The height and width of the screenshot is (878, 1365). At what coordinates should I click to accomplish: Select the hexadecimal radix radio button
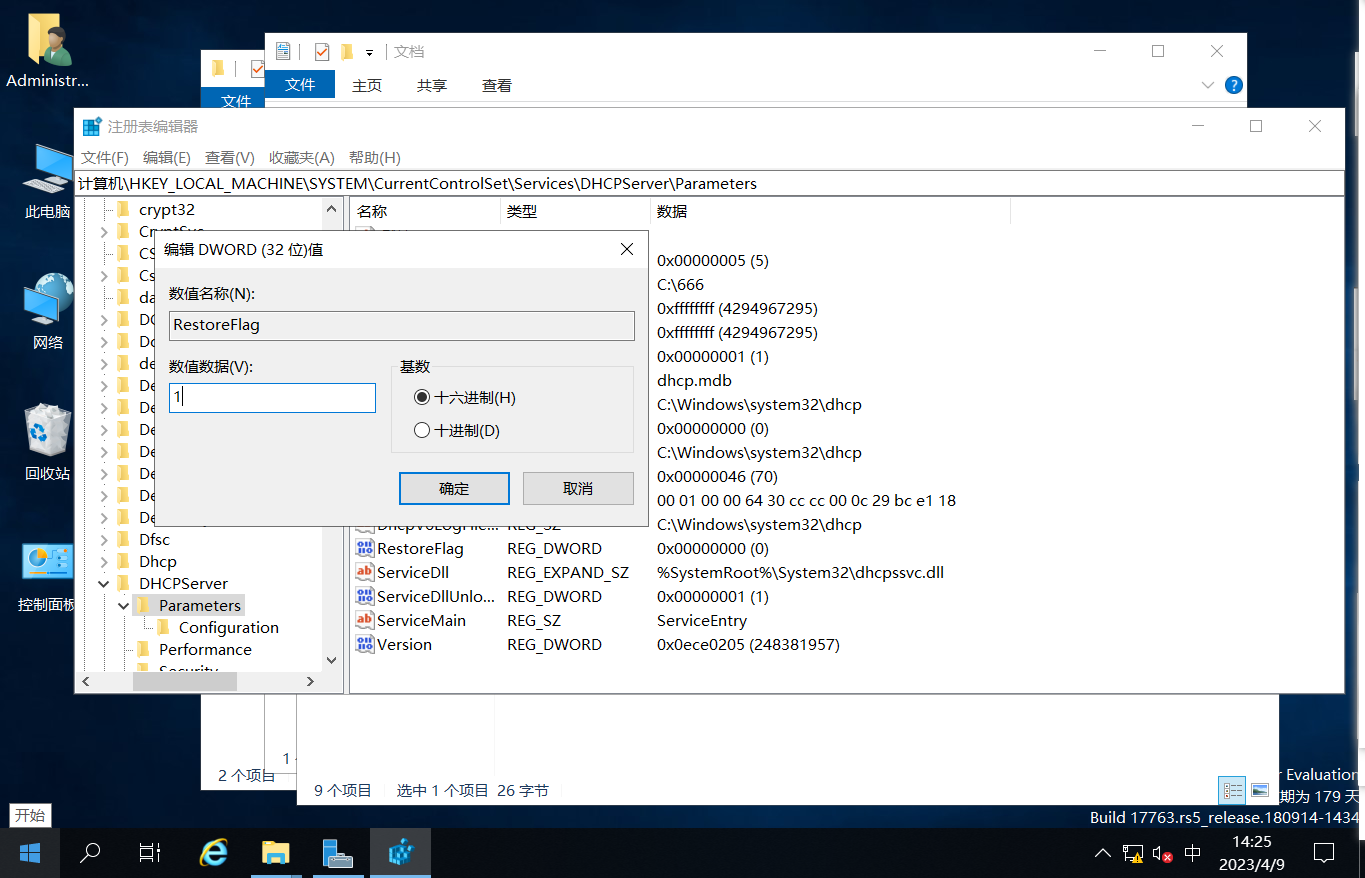pyautogui.click(x=422, y=398)
